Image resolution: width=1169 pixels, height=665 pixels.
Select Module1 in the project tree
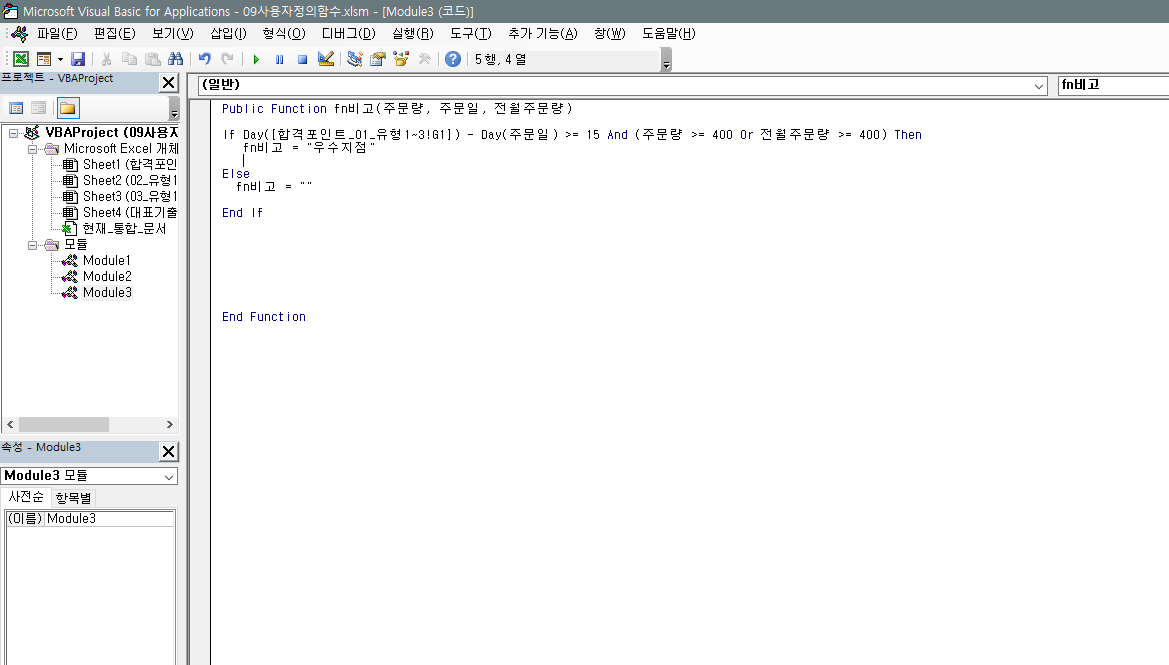point(106,260)
